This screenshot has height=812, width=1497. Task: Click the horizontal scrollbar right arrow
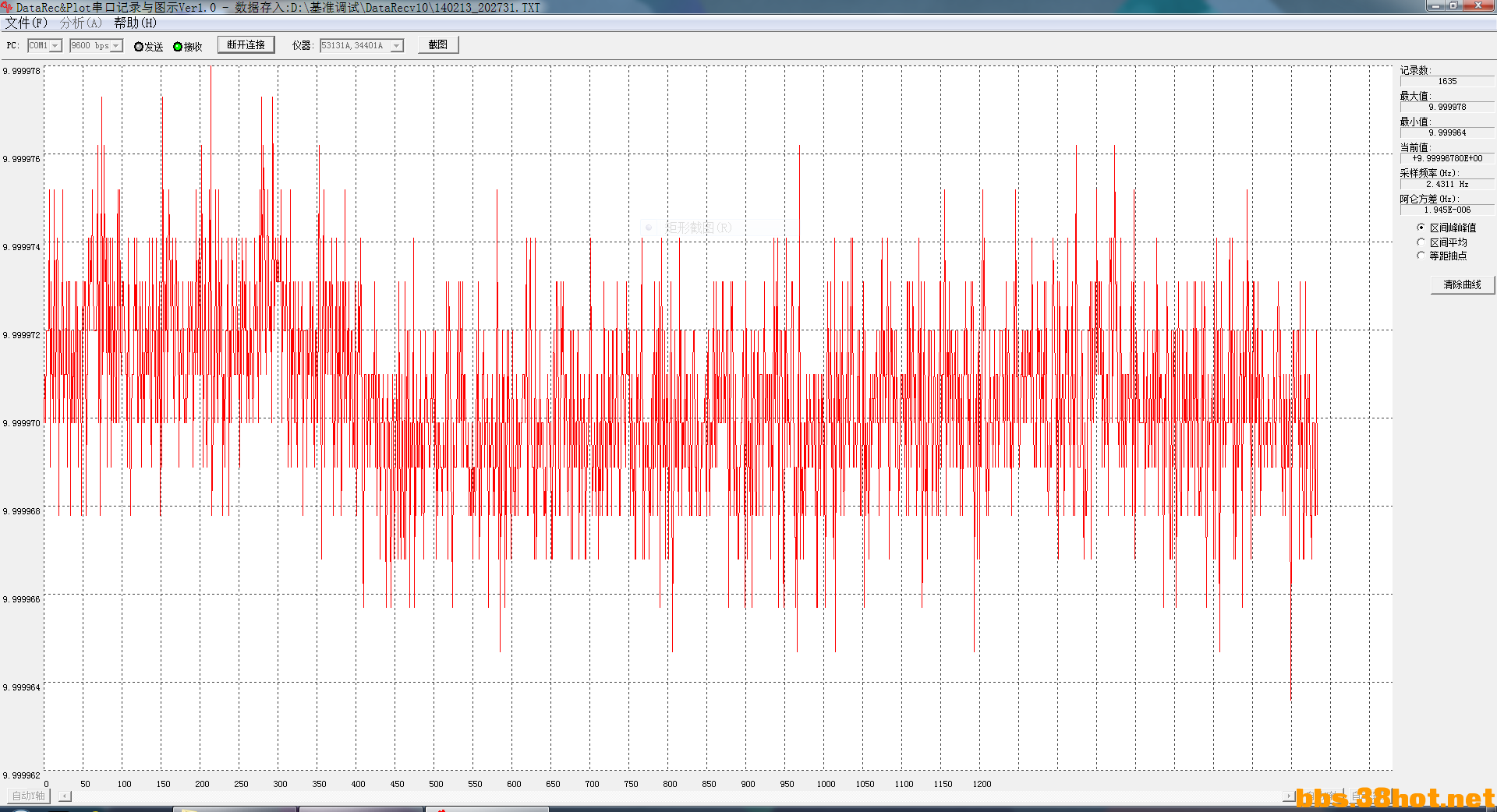point(1289,796)
